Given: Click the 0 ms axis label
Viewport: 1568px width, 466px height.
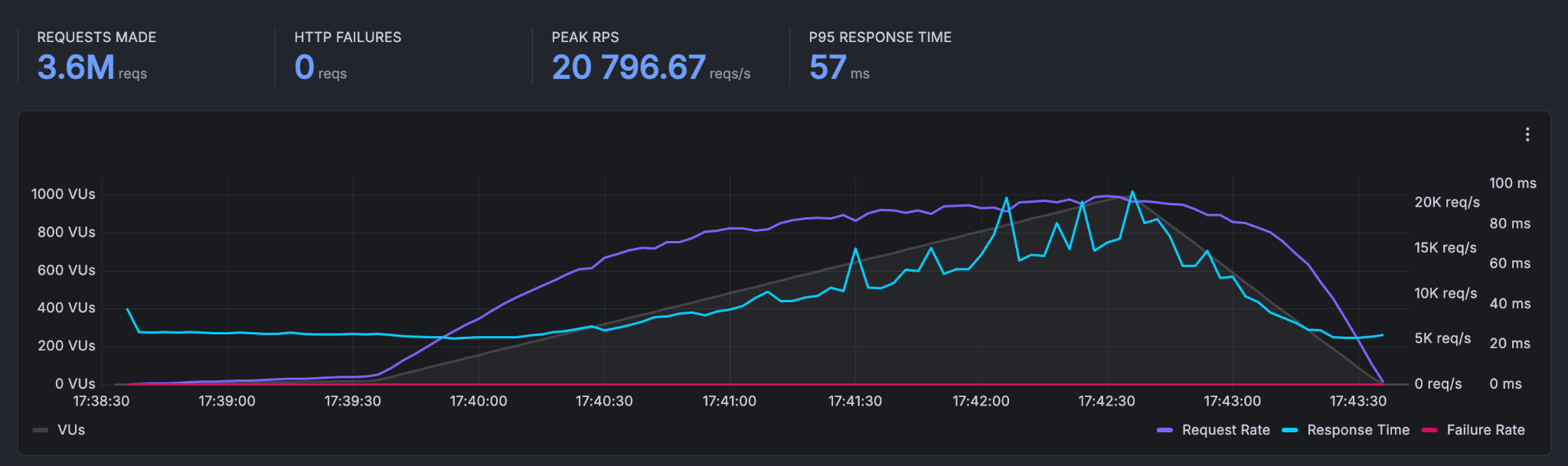Looking at the screenshot, I should (1505, 383).
